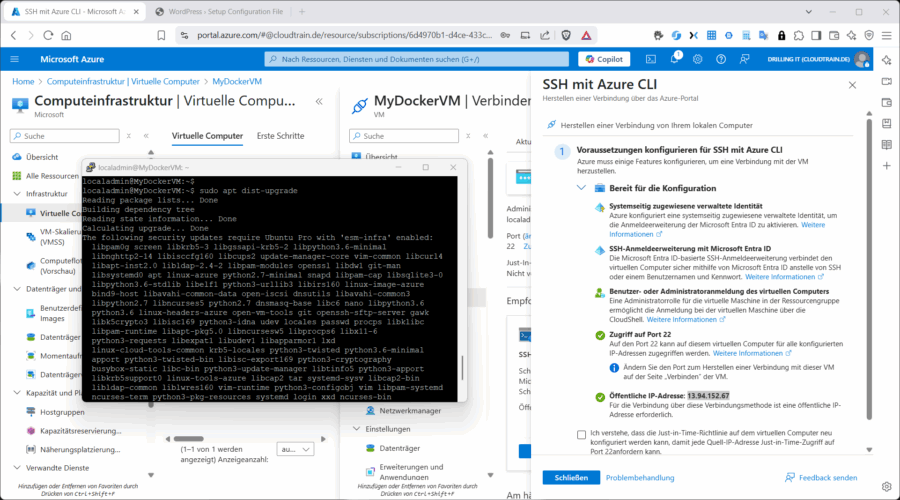Collapse the Kapazität und Platzierung section
The width and height of the screenshot is (900, 500).
(x=17, y=393)
